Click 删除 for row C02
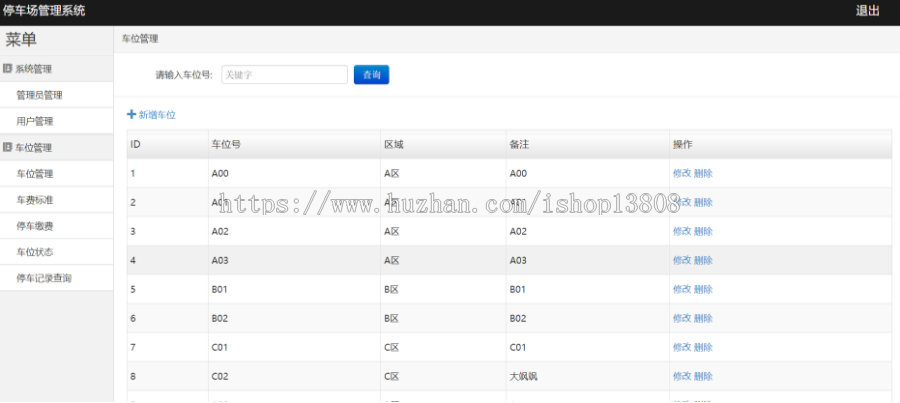900x403 pixels. [703, 376]
